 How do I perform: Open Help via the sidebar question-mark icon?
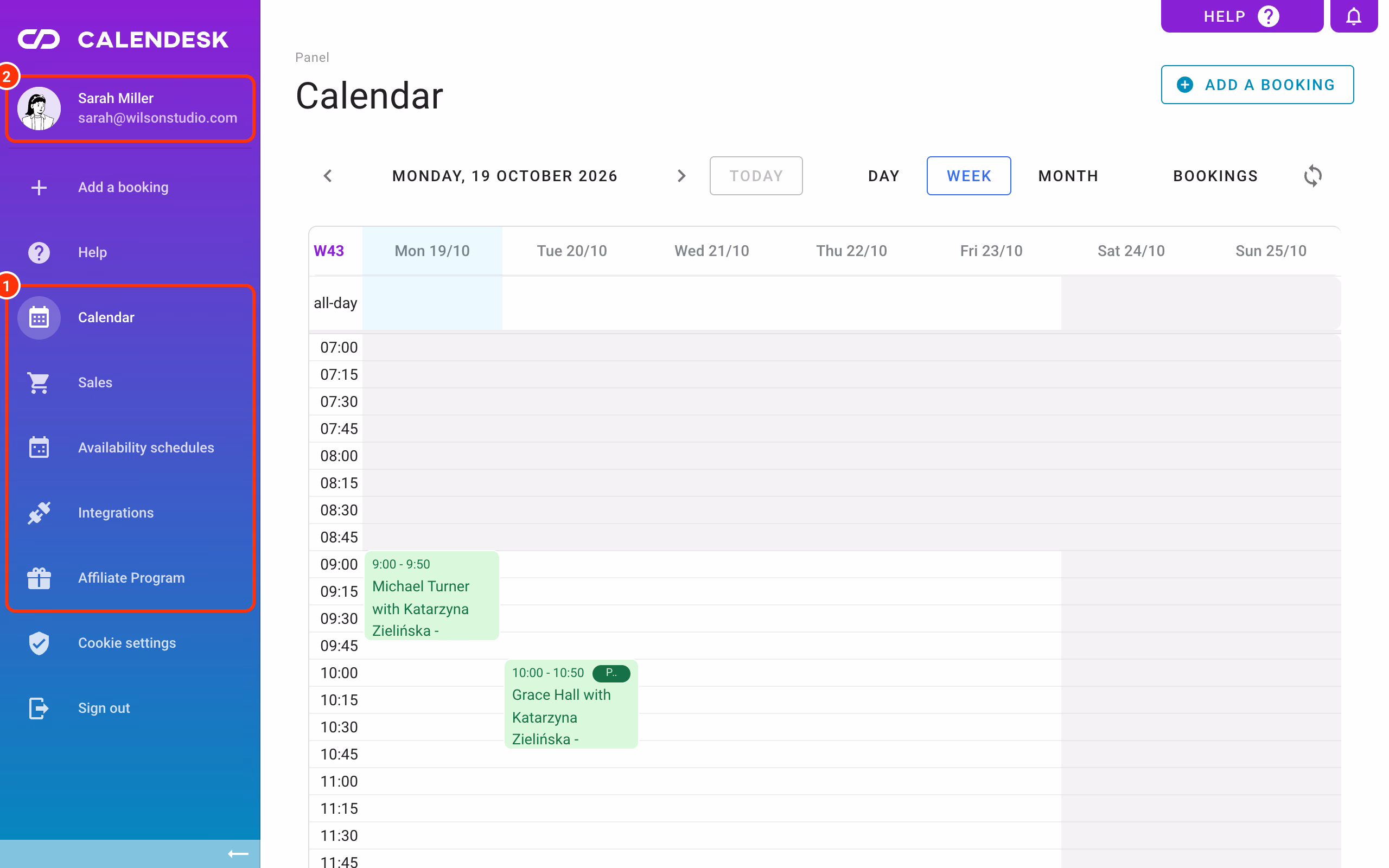click(39, 252)
